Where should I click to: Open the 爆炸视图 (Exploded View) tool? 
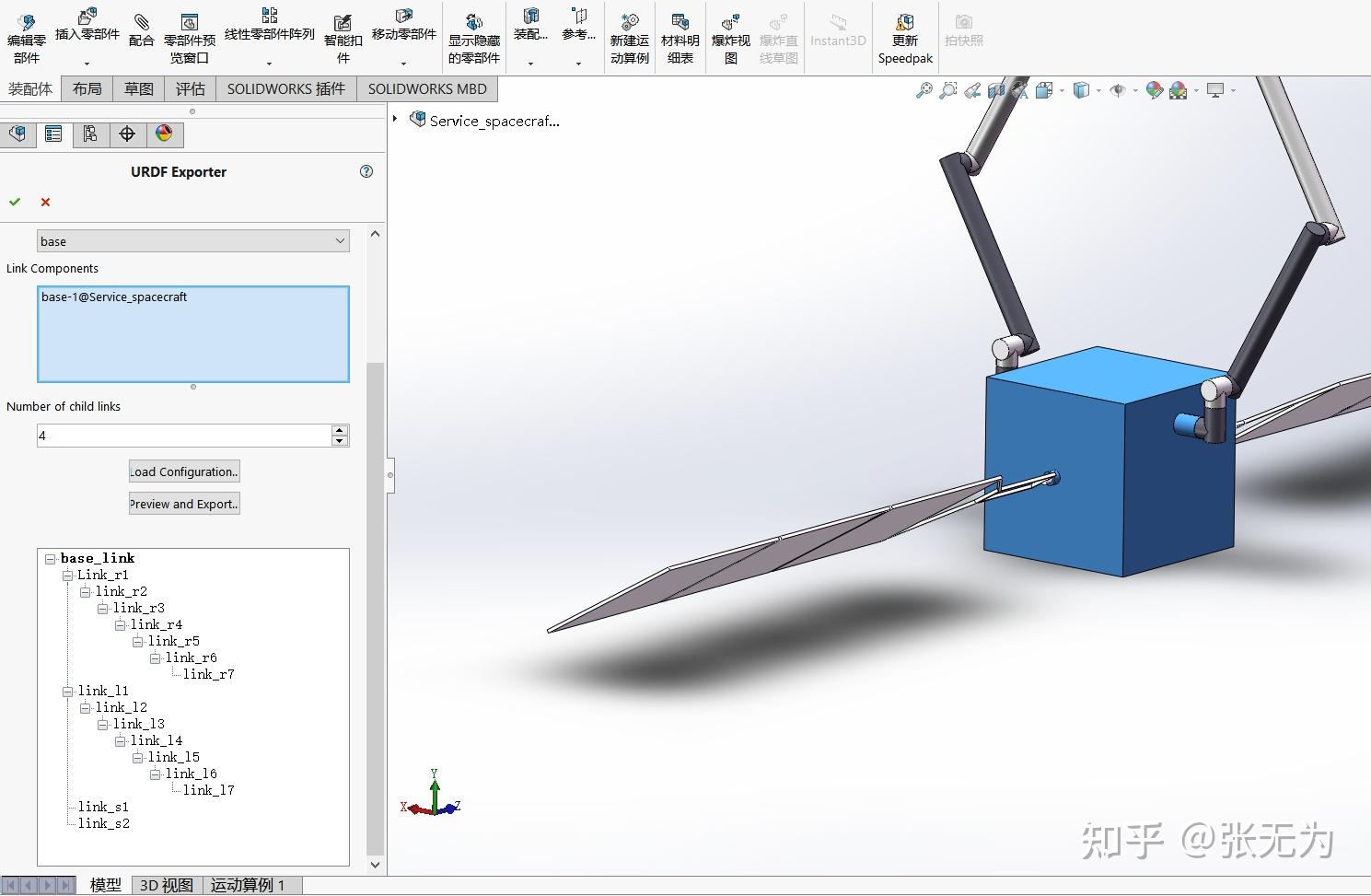730,28
